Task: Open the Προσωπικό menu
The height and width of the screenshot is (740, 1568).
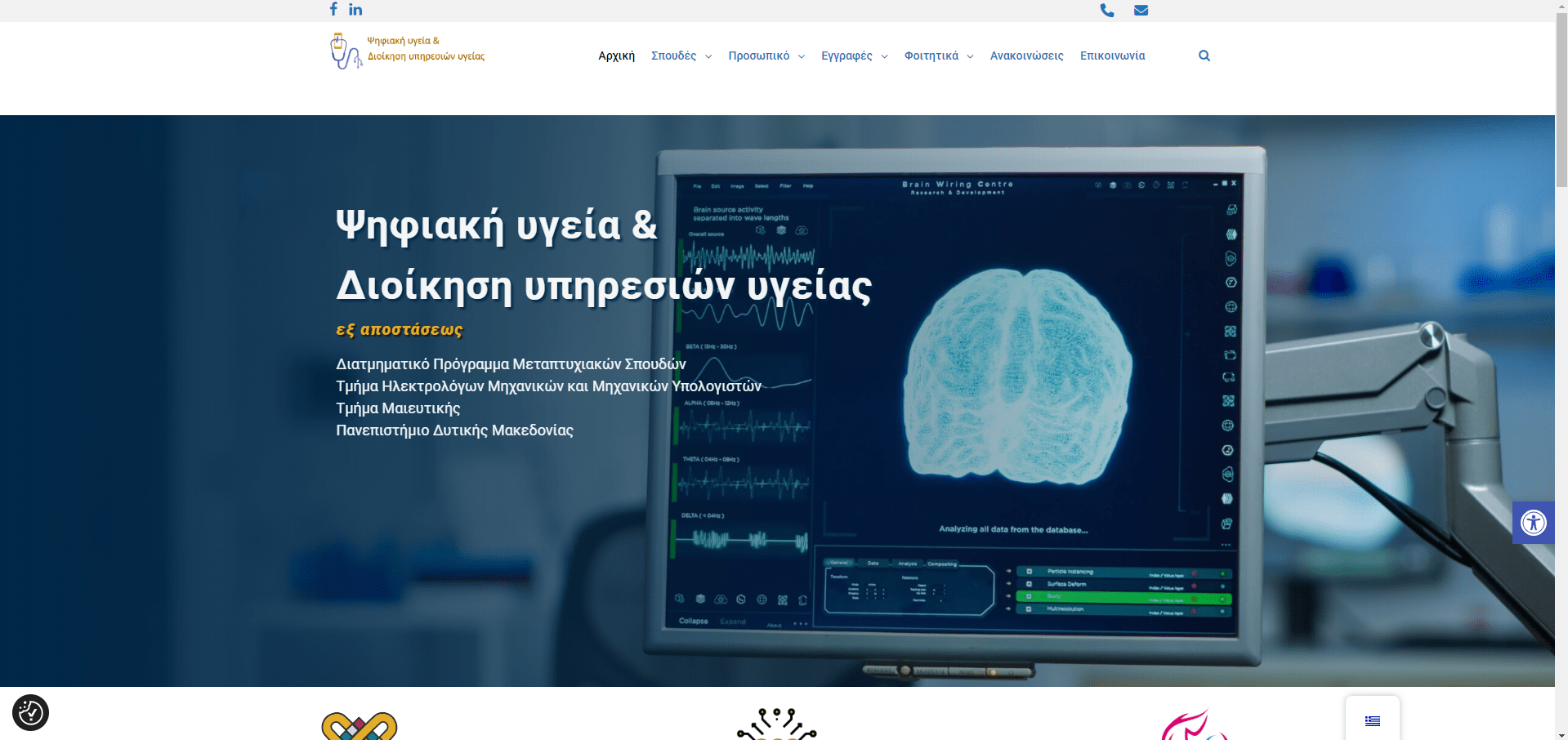Action: tap(759, 56)
